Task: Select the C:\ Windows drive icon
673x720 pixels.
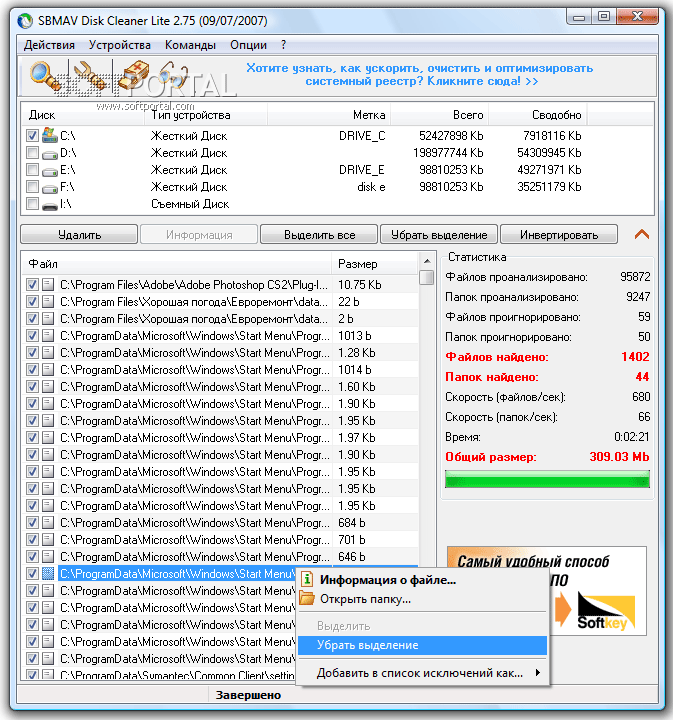Action: coord(49,135)
